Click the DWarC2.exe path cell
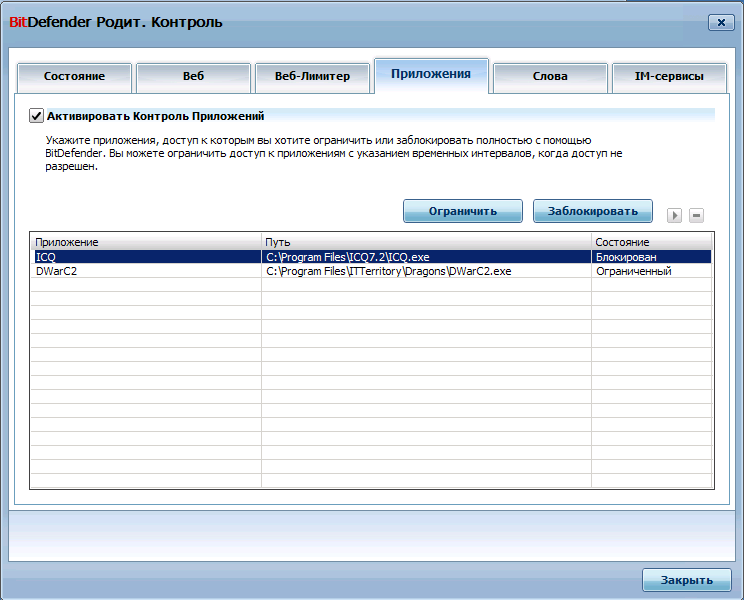This screenshot has width=744, height=600. click(x=426, y=271)
